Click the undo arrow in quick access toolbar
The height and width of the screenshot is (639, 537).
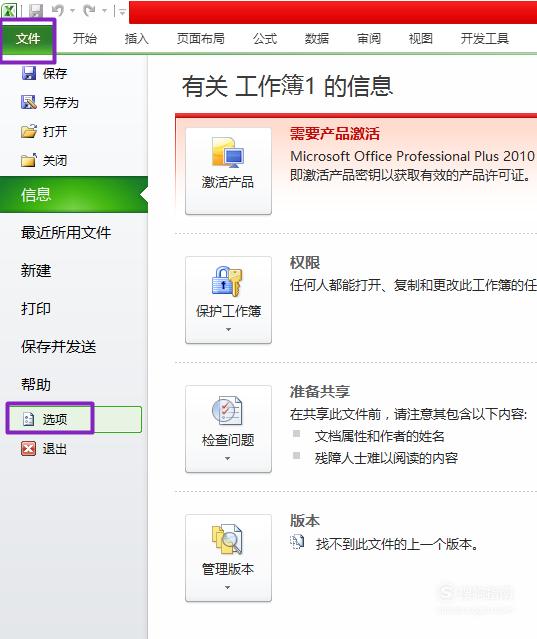click(58, 10)
